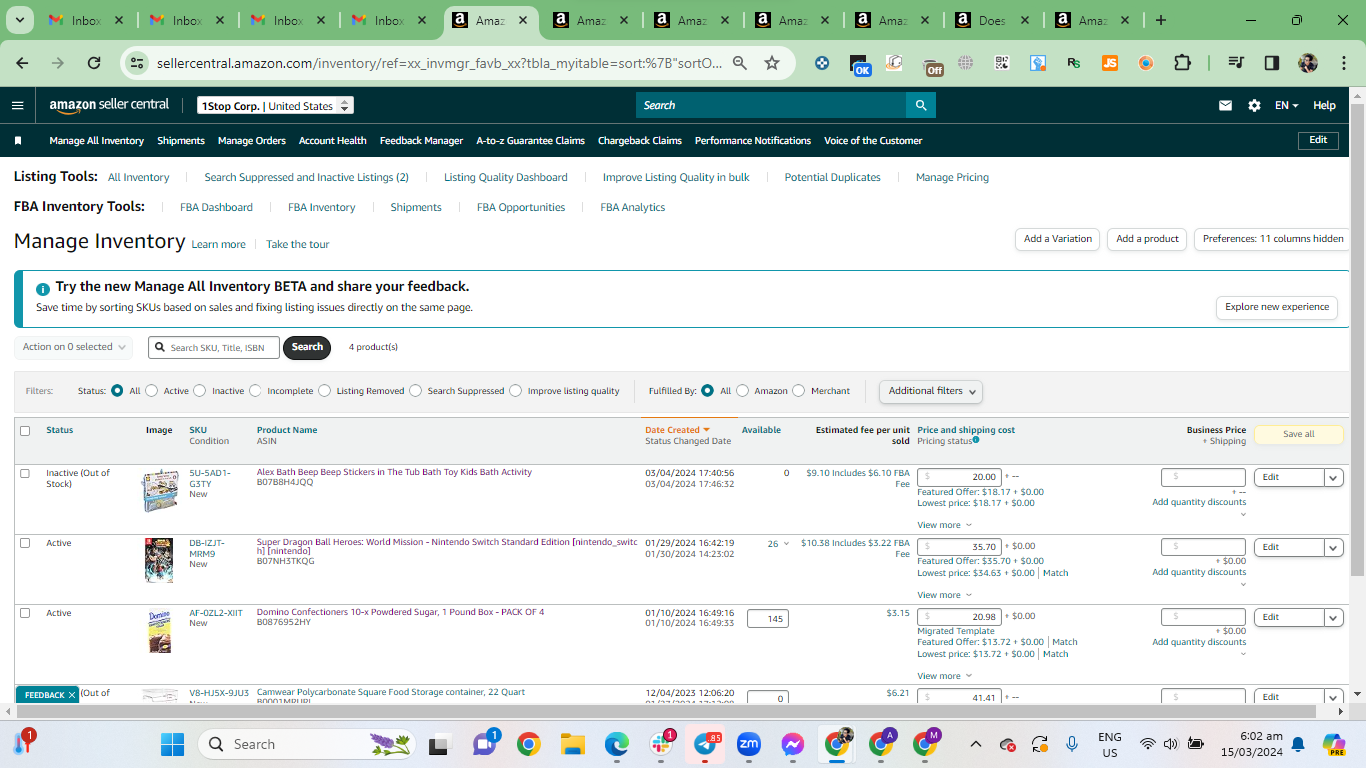Screen dimensions: 1366x768
Task: Check the box for Alex Bath Stickers row
Action: tap(25, 473)
